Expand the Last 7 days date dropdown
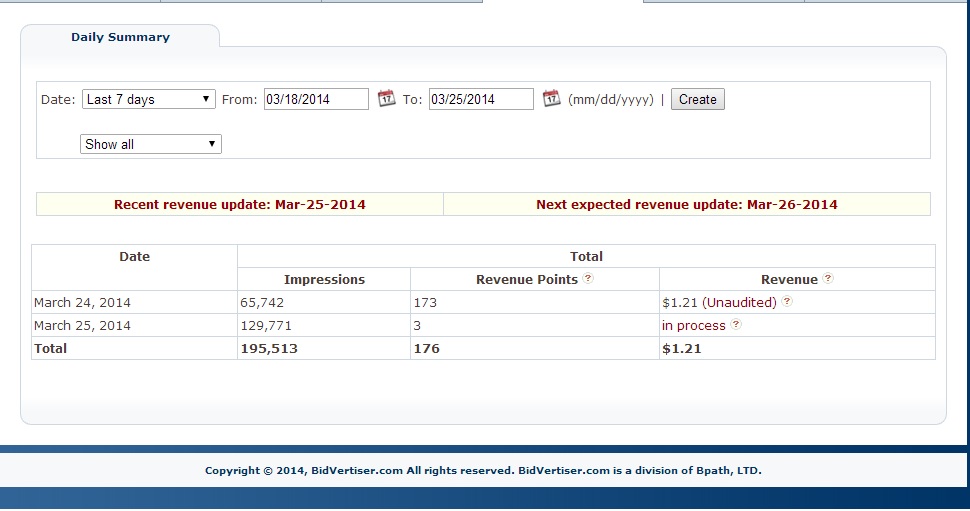 pos(149,99)
